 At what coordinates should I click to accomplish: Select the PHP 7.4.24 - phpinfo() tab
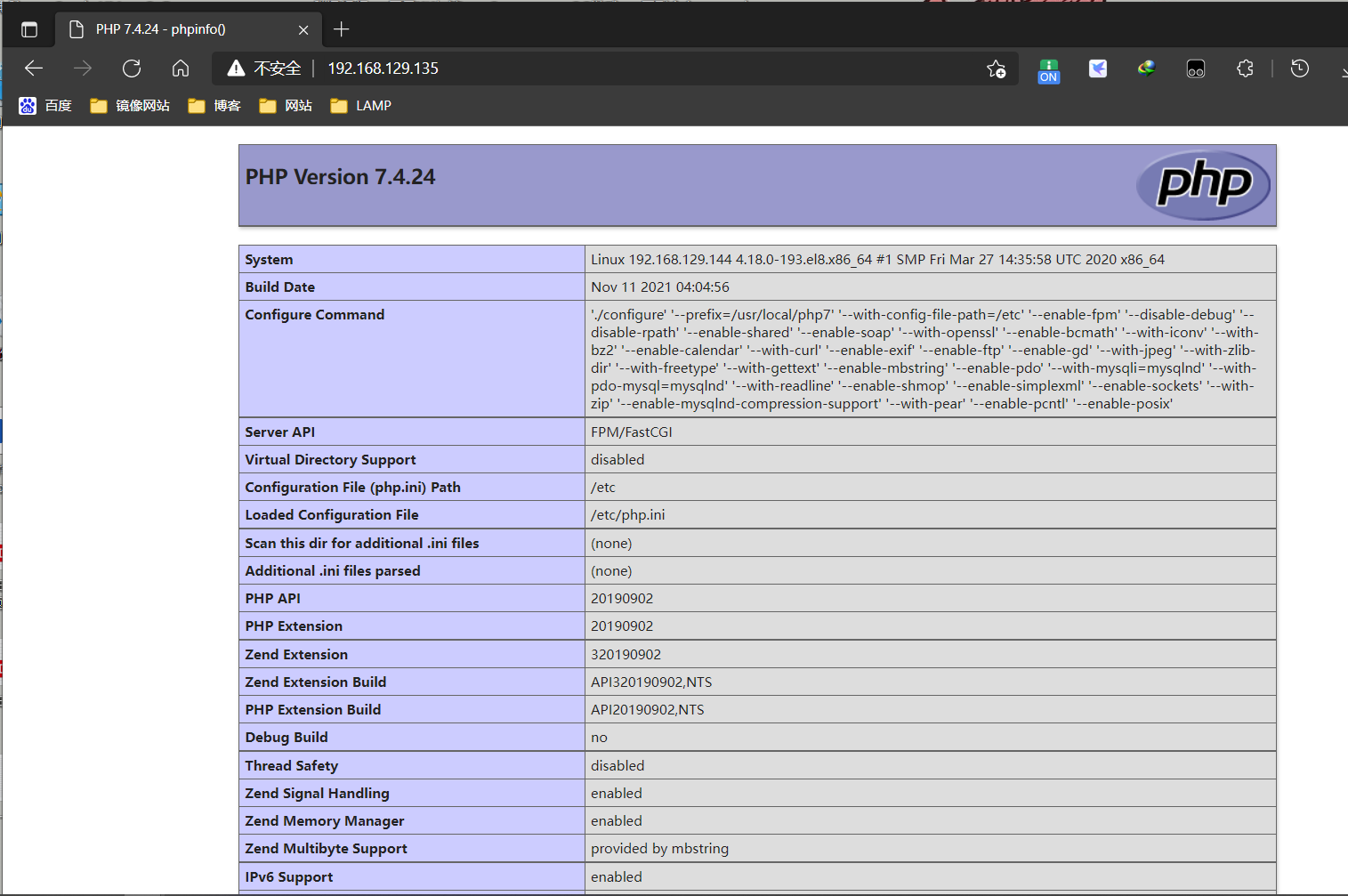[189, 29]
